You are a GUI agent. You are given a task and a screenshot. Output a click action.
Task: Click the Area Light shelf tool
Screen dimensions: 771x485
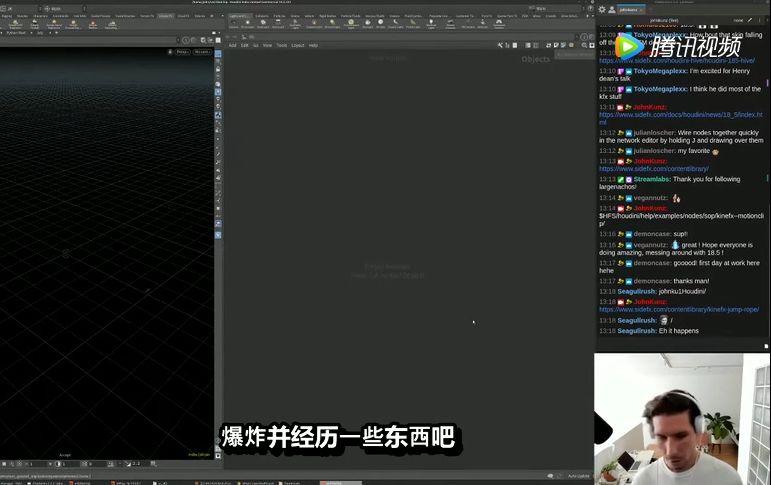coord(278,23)
